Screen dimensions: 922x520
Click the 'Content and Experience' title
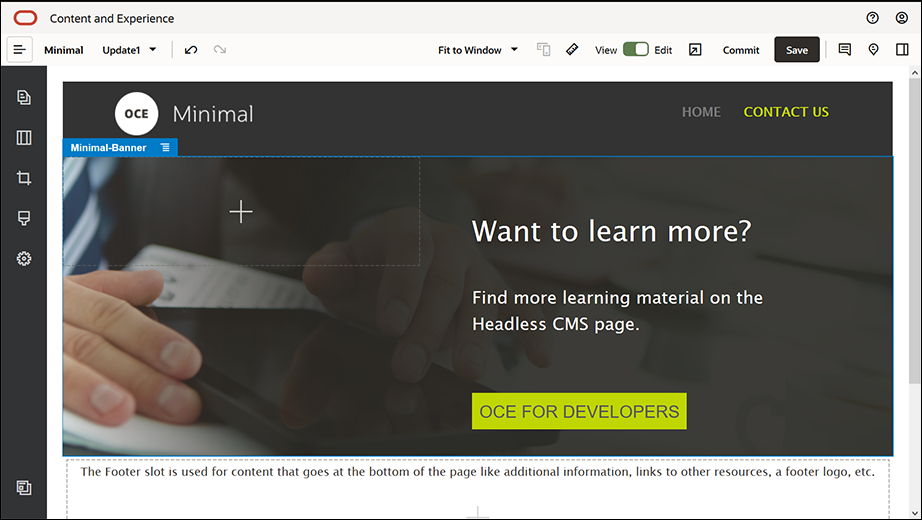coord(112,18)
